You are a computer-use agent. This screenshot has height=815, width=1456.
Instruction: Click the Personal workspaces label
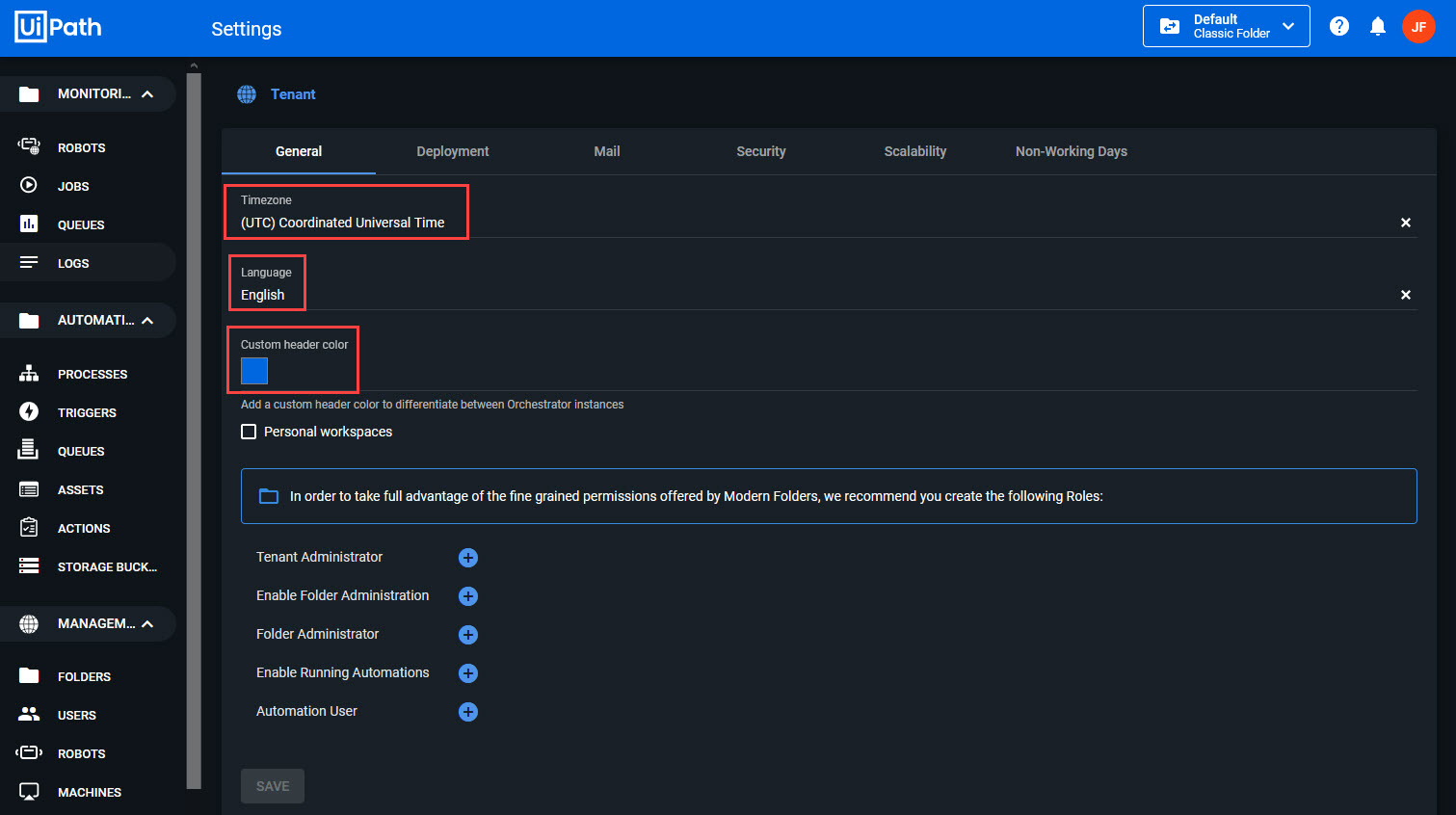coord(329,432)
